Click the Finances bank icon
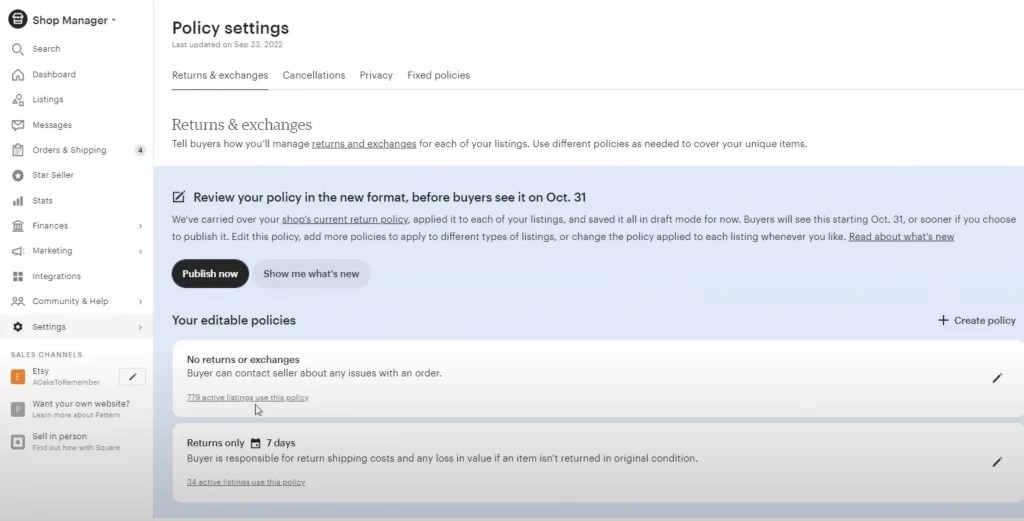The image size is (1024, 521). coord(18,225)
